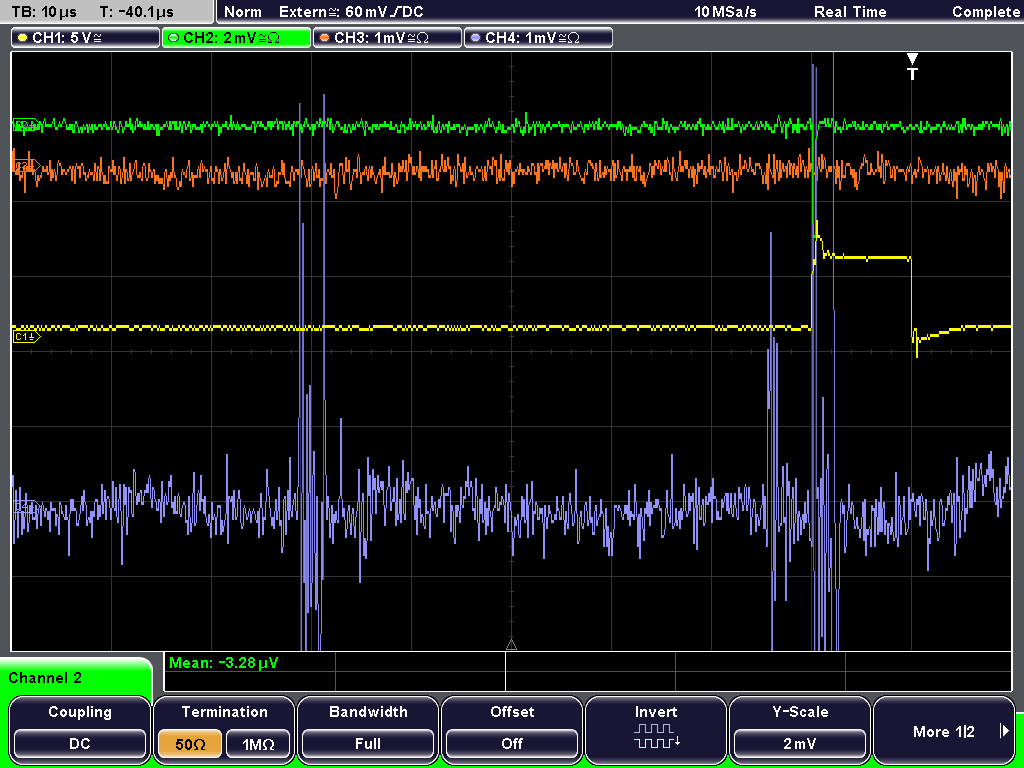Go to More 1|2 menu page
1024x768 pixels.
(944, 730)
